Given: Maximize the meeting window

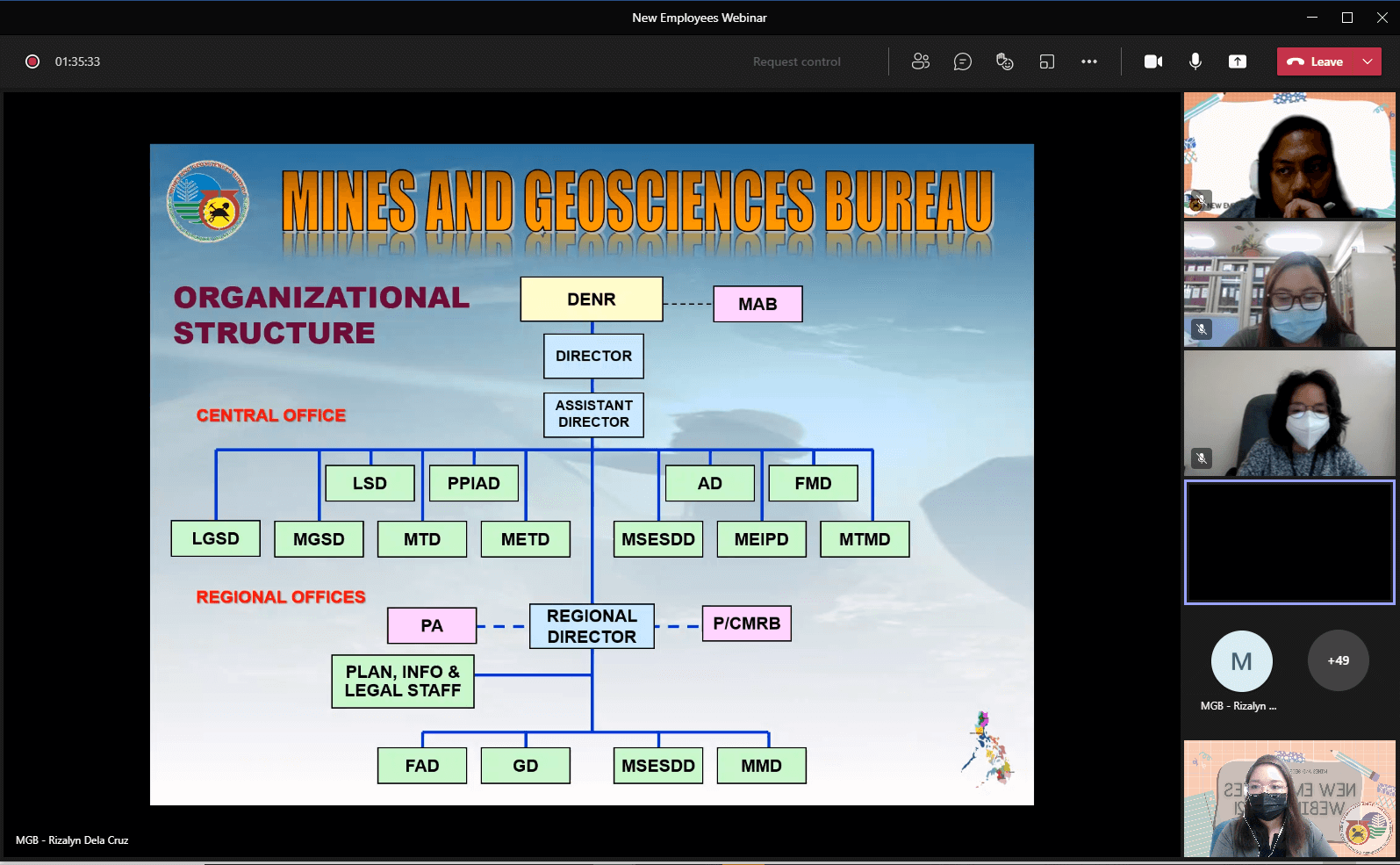Looking at the screenshot, I should (x=1347, y=18).
